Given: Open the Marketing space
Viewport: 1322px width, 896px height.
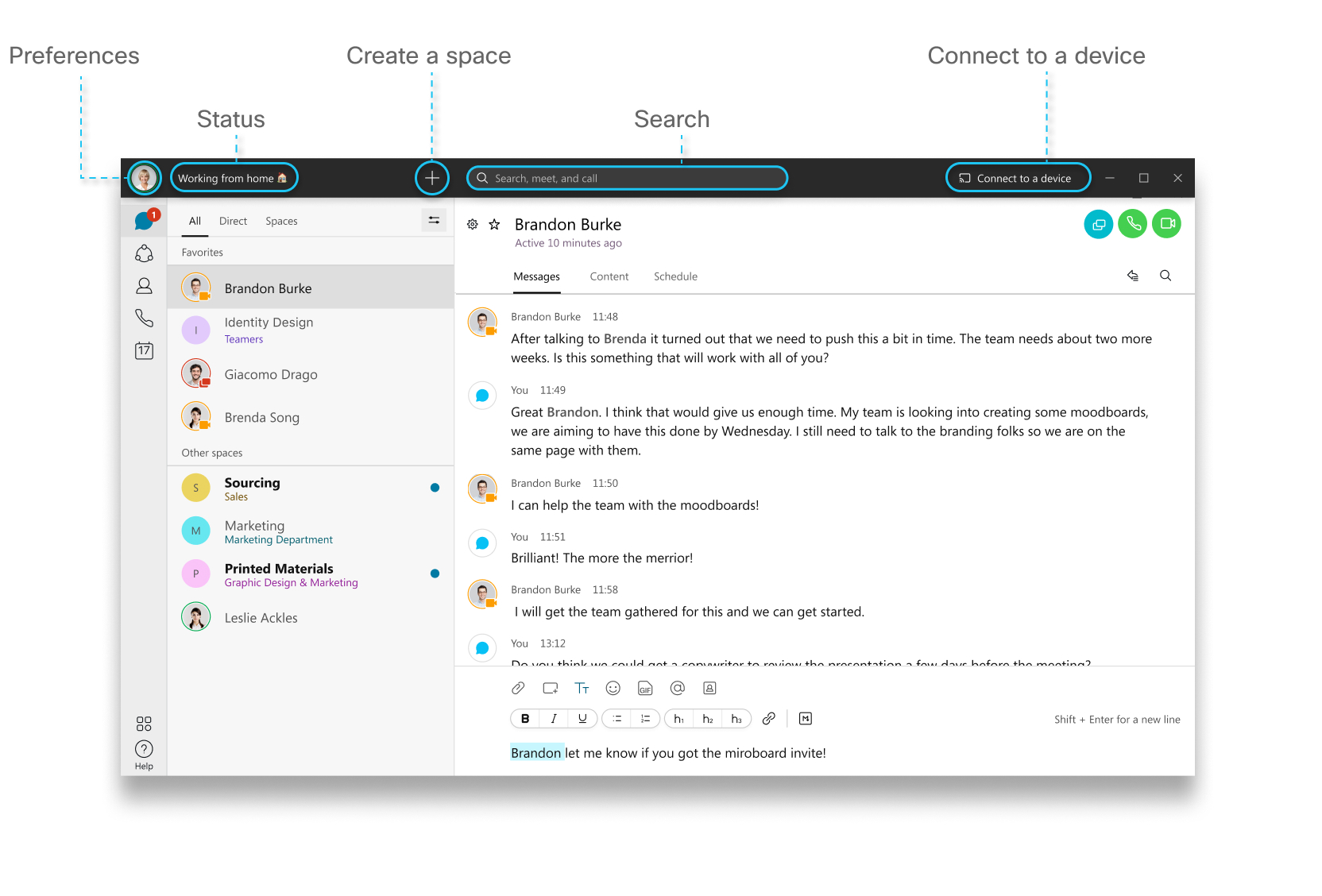Looking at the screenshot, I should pyautogui.click(x=311, y=531).
